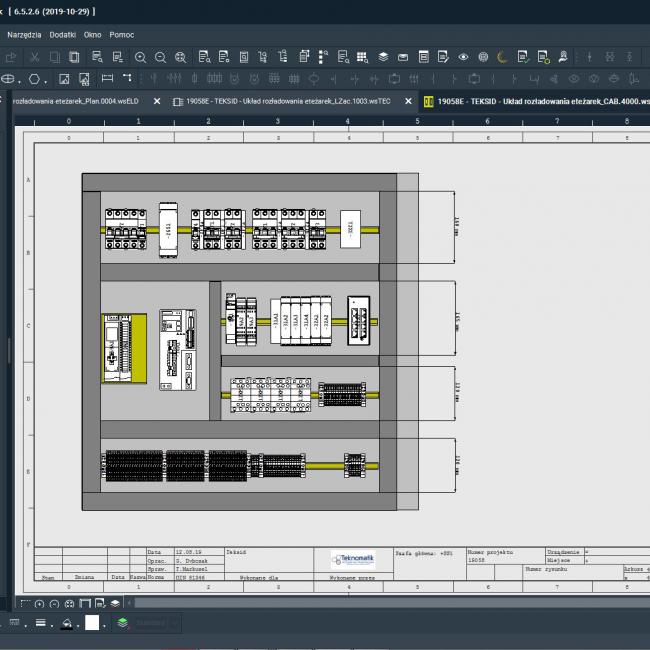This screenshot has height=650, width=650.
Task: Toggle the eye visibility icon
Action: [463, 57]
